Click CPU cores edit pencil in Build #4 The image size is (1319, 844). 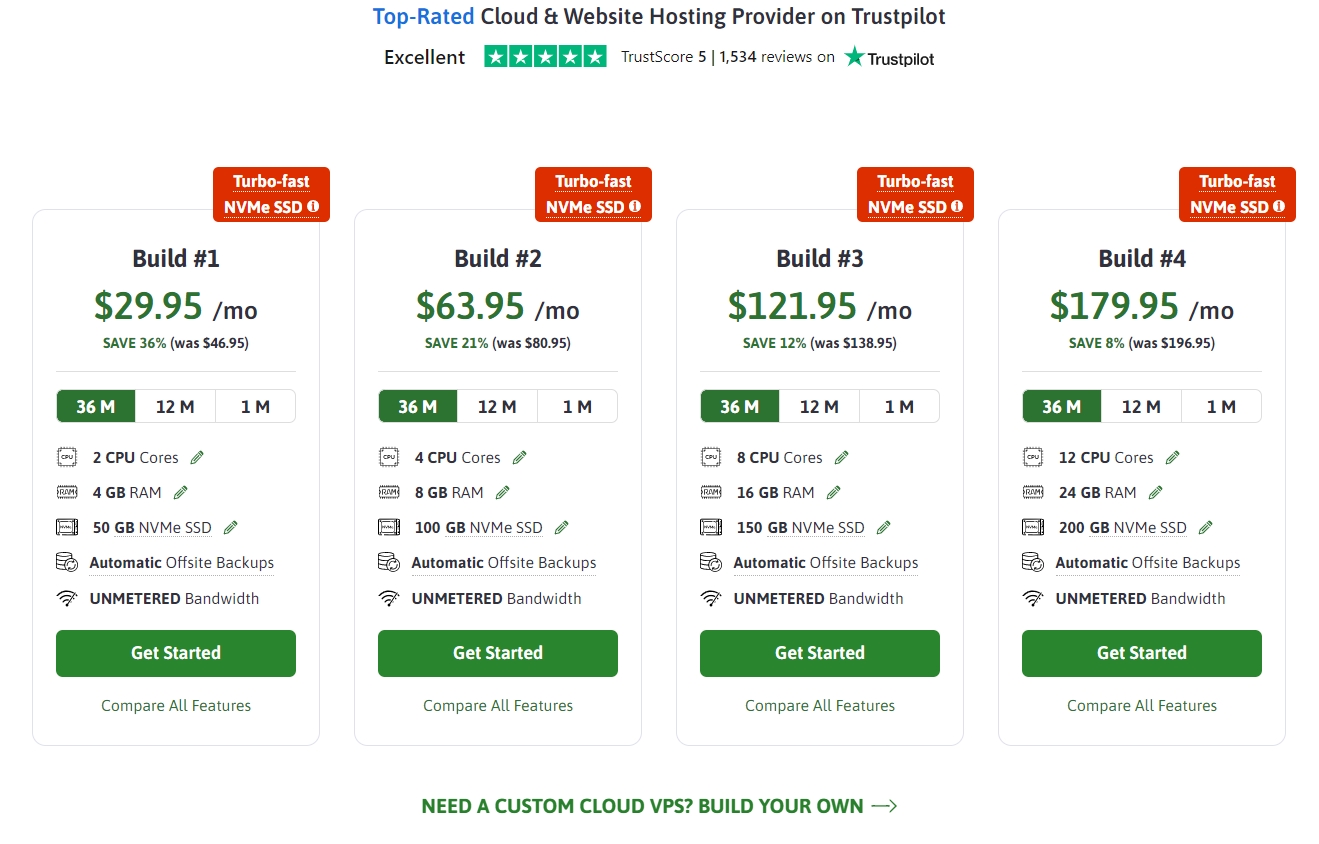[x=1172, y=458]
